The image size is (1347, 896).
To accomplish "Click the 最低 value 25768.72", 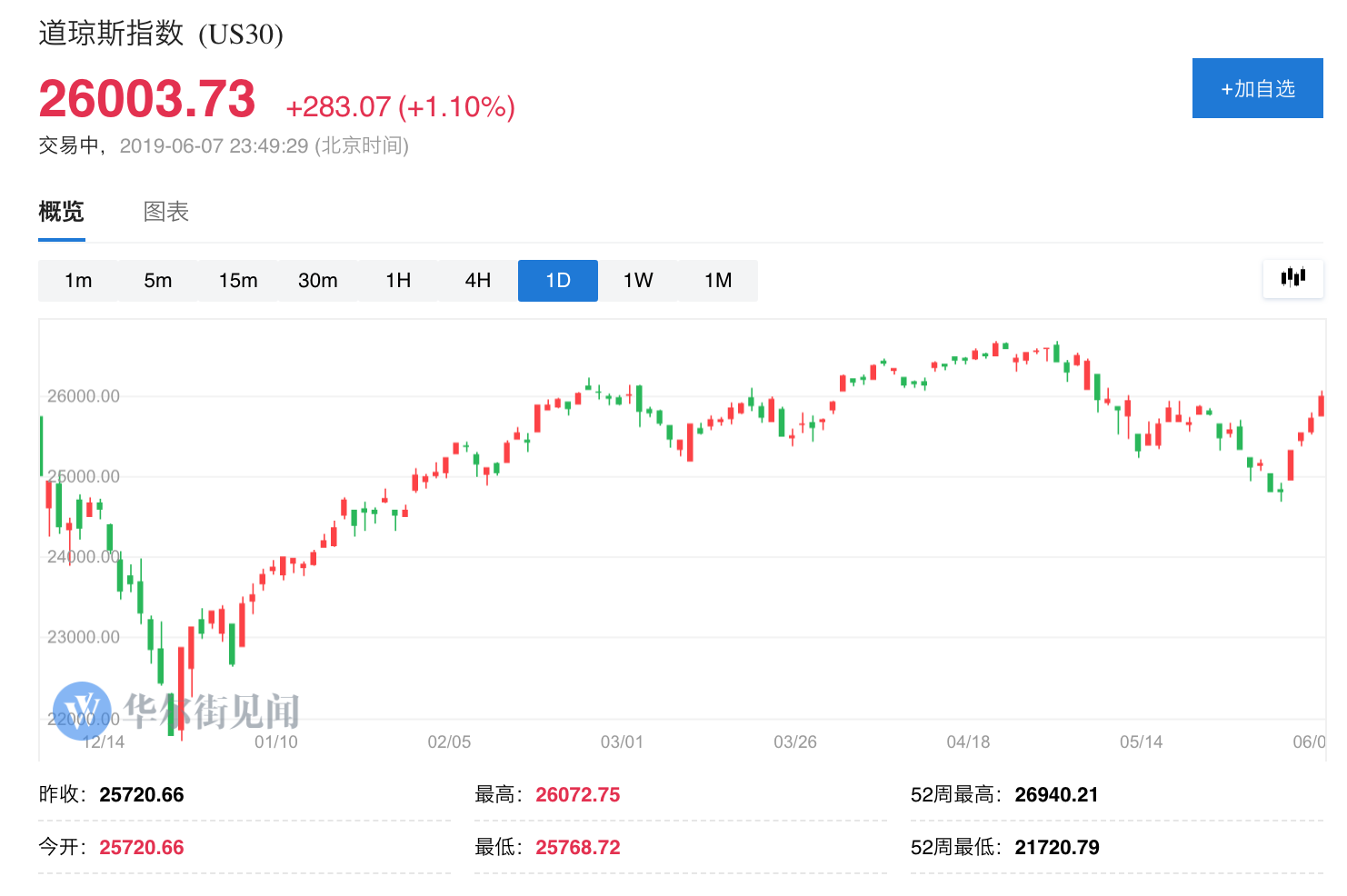I will coord(577,848).
